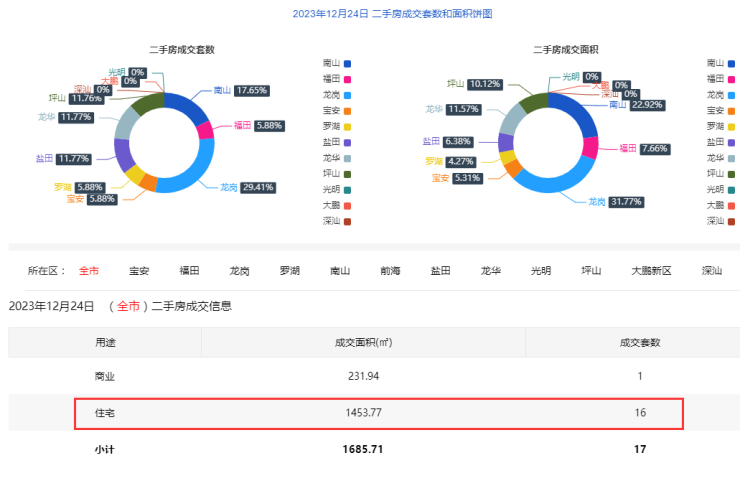Toggle 南山 legend in 二手房成交套数 chart
This screenshot has width=740, height=486.
[337, 63]
